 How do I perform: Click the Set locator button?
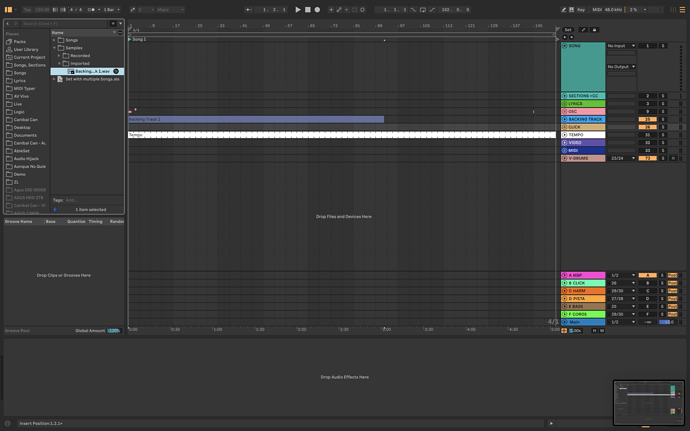568,30
